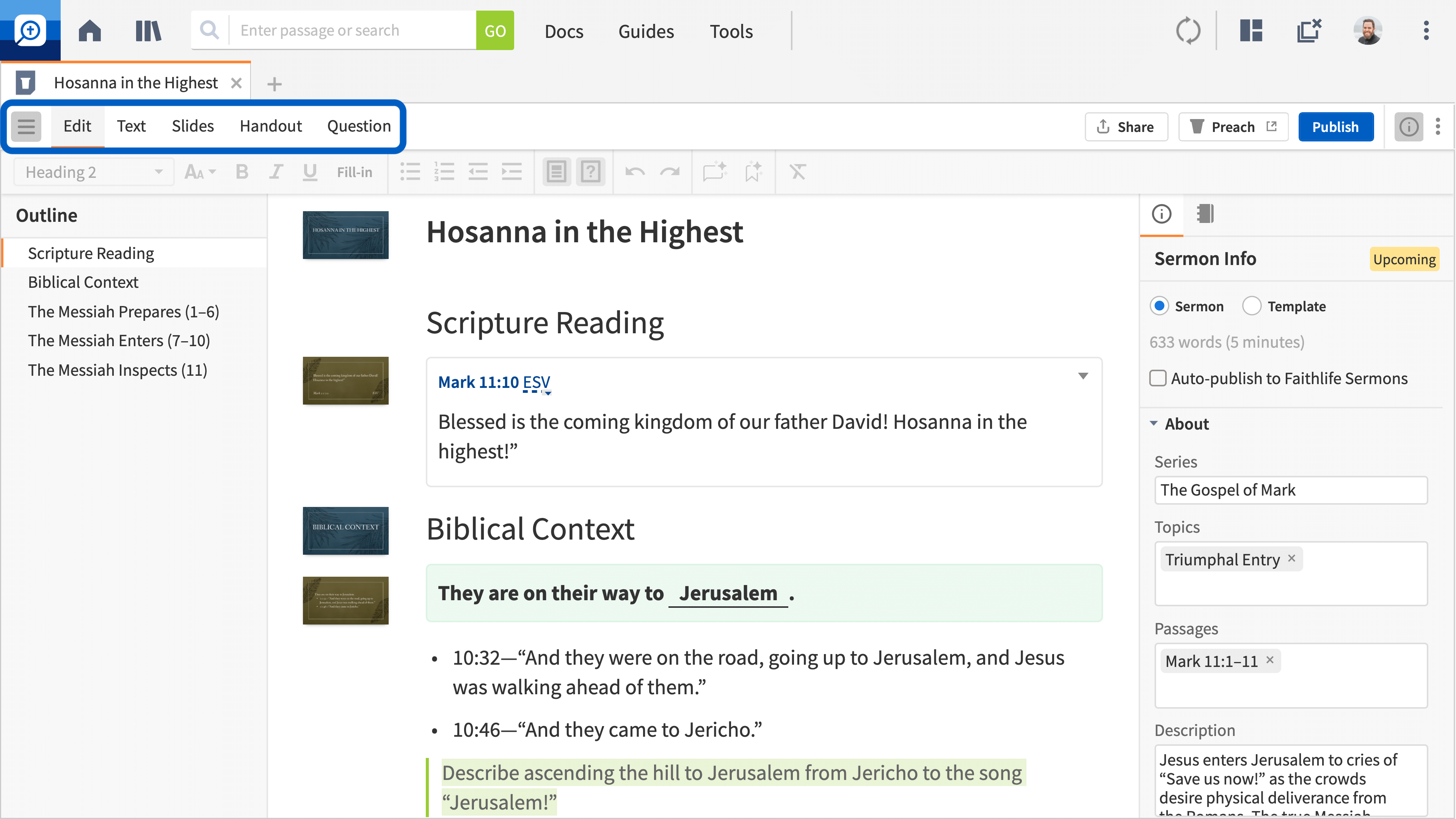
Task: Select the Sermon radio button
Action: tap(1159, 306)
